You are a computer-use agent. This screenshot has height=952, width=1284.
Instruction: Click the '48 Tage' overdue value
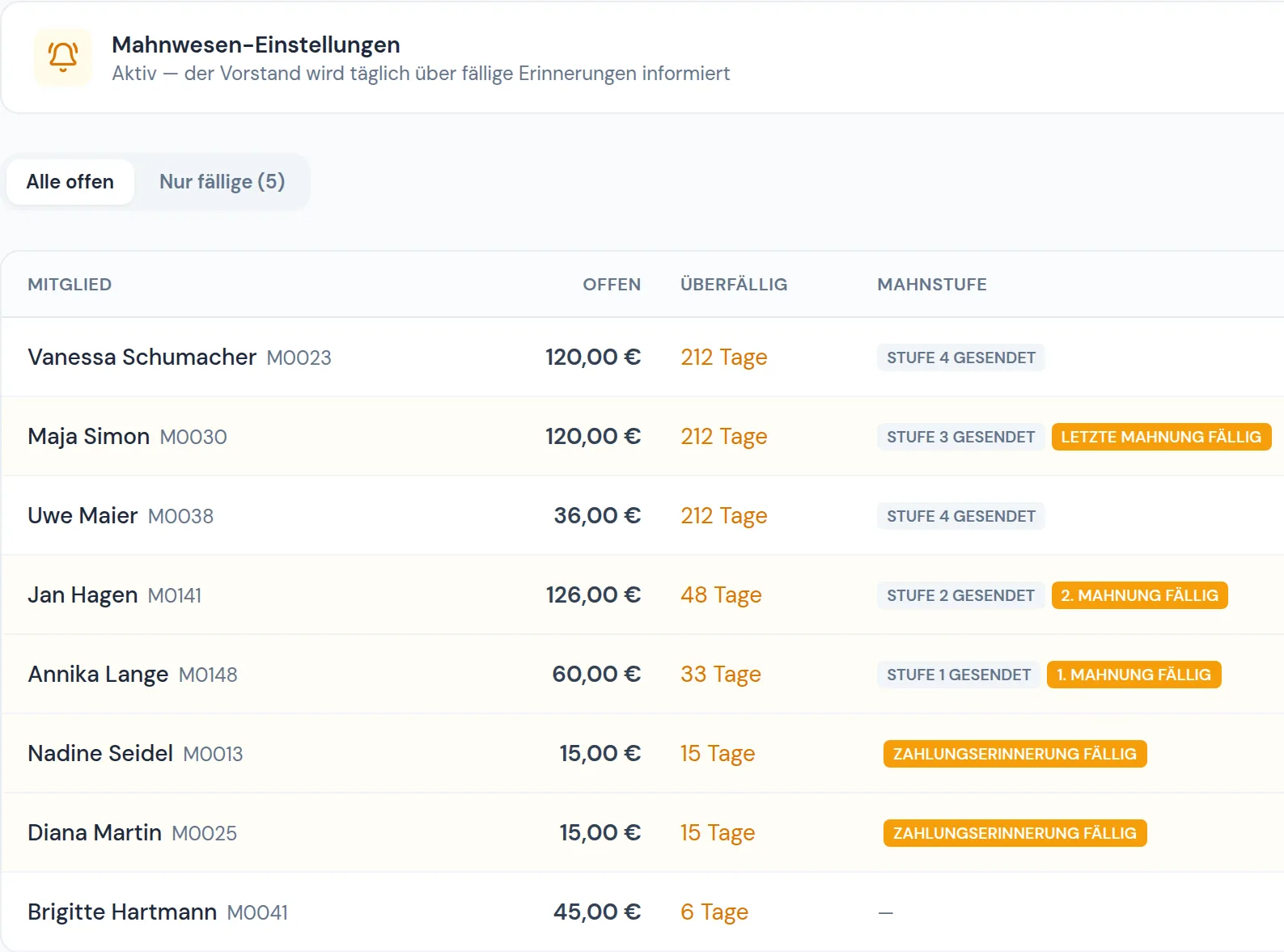pyautogui.click(x=721, y=594)
